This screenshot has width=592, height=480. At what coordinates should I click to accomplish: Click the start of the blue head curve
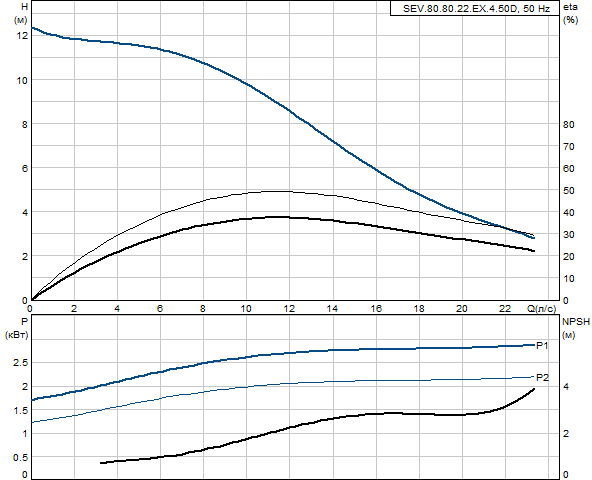tap(32, 28)
